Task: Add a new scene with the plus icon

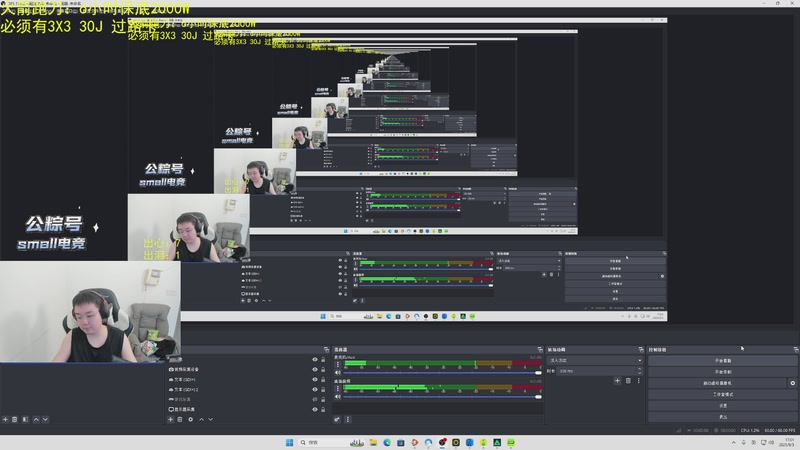Action: pyautogui.click(x=5, y=419)
